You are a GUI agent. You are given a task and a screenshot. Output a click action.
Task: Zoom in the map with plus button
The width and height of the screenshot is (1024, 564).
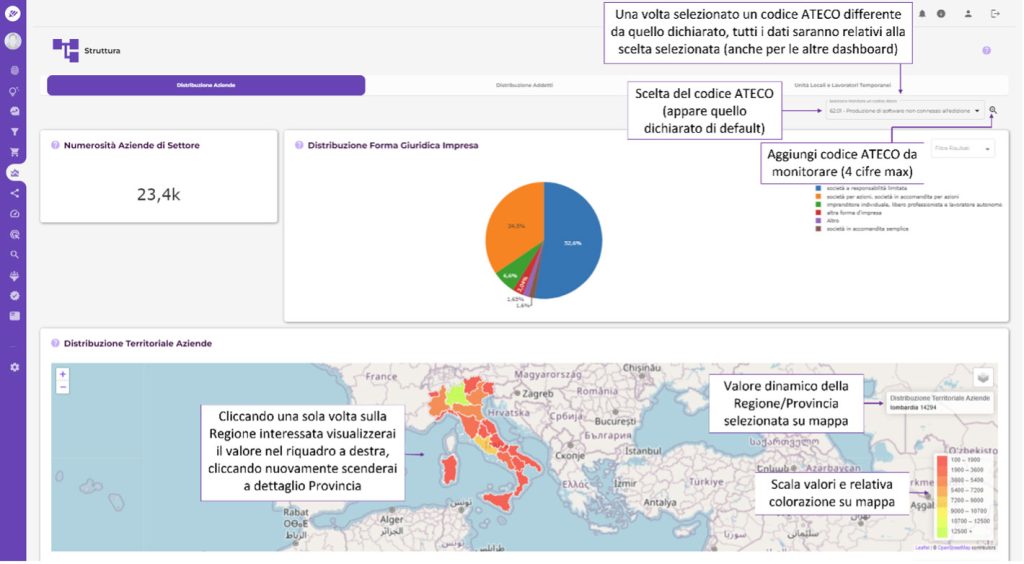[63, 374]
